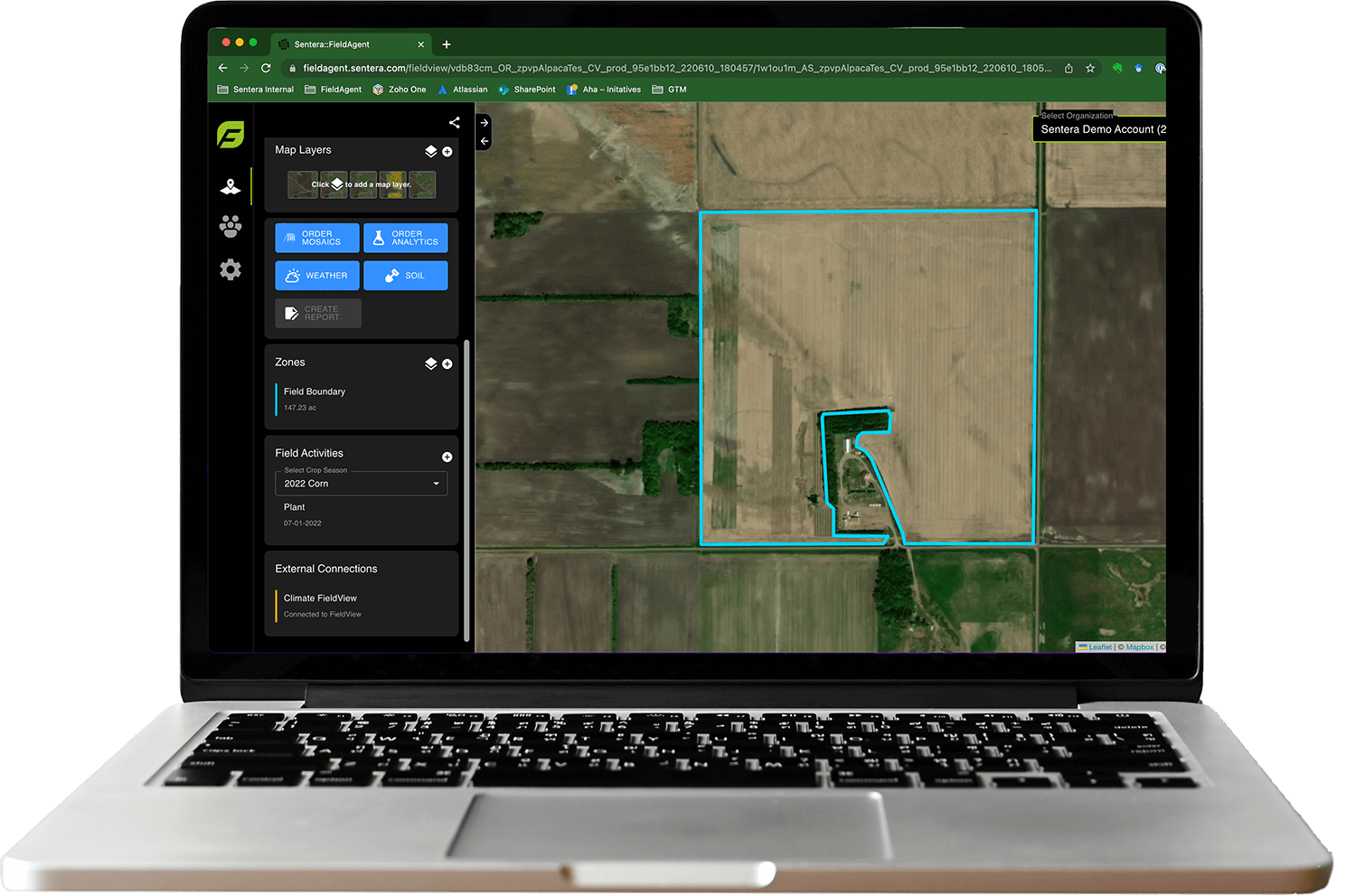Viewport: 1356px width, 896px height.
Task: Click the Order Analytics button
Action: tap(406, 238)
